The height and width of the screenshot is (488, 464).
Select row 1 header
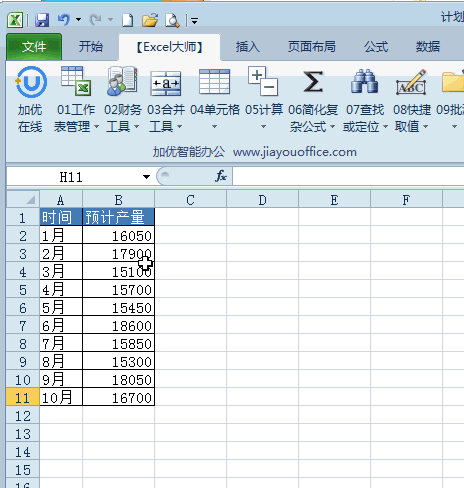[x=23, y=218]
